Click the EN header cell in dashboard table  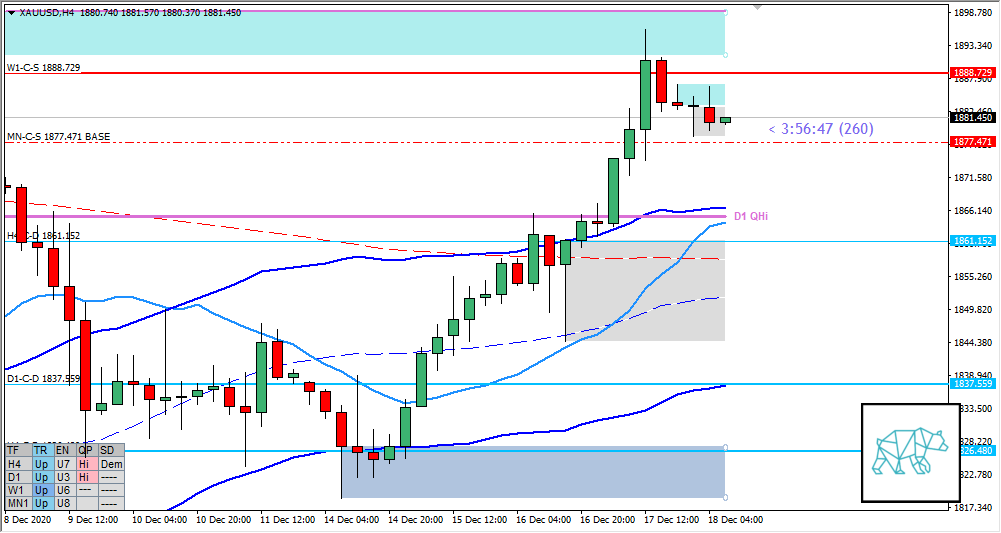64,451
